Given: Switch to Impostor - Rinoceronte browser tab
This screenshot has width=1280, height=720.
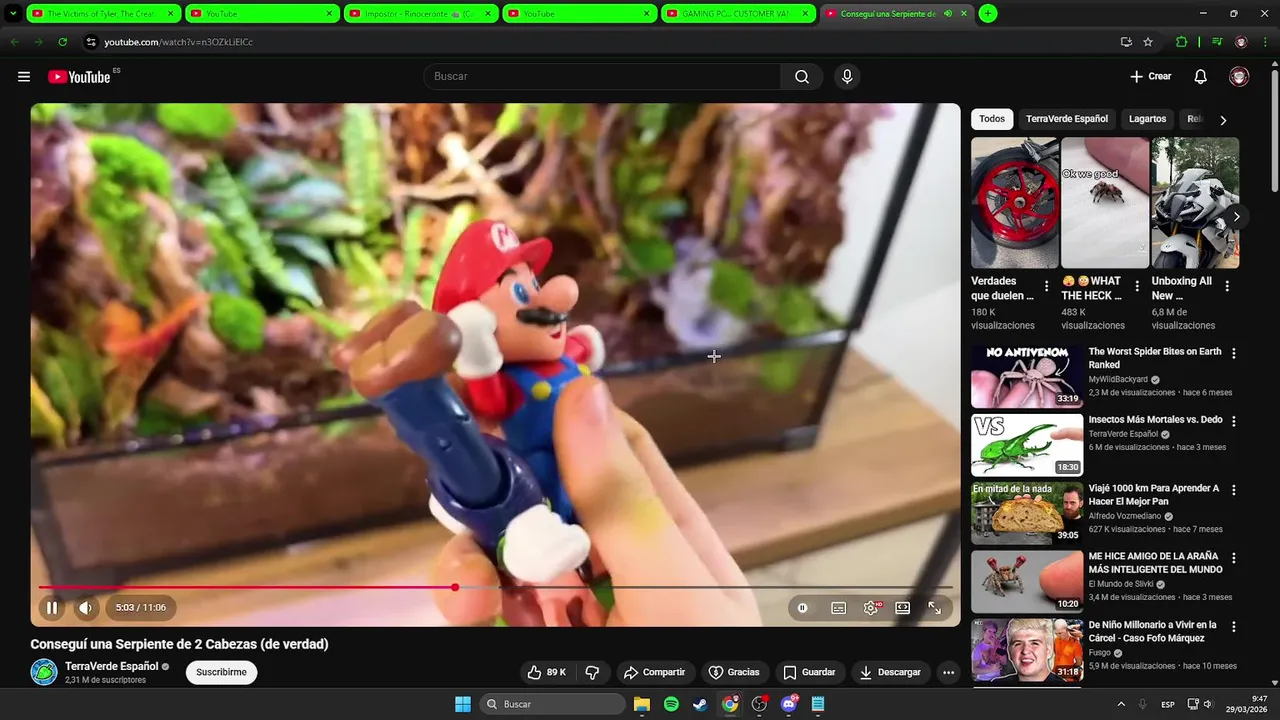Looking at the screenshot, I should pyautogui.click(x=420, y=14).
